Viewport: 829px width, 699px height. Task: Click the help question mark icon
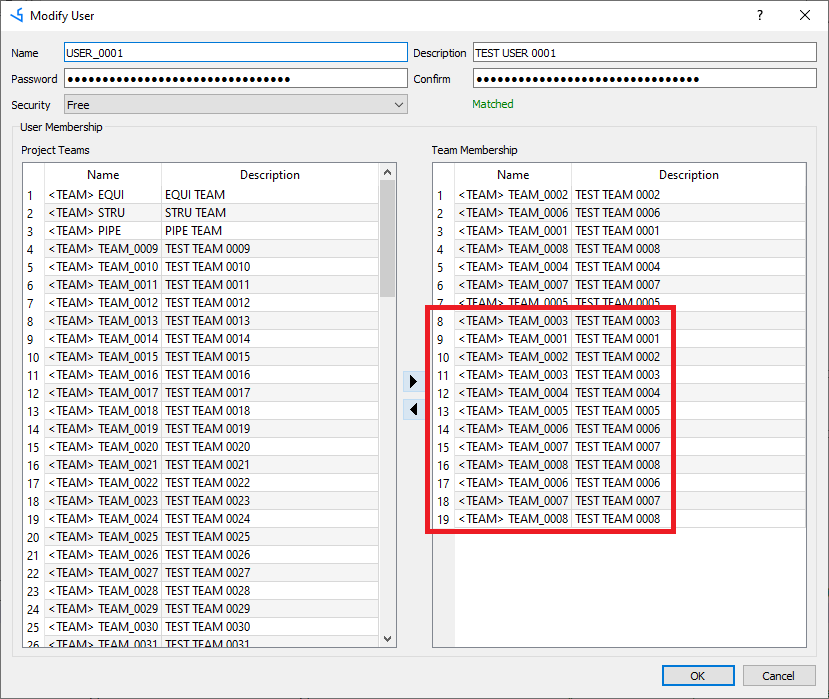[x=759, y=15]
